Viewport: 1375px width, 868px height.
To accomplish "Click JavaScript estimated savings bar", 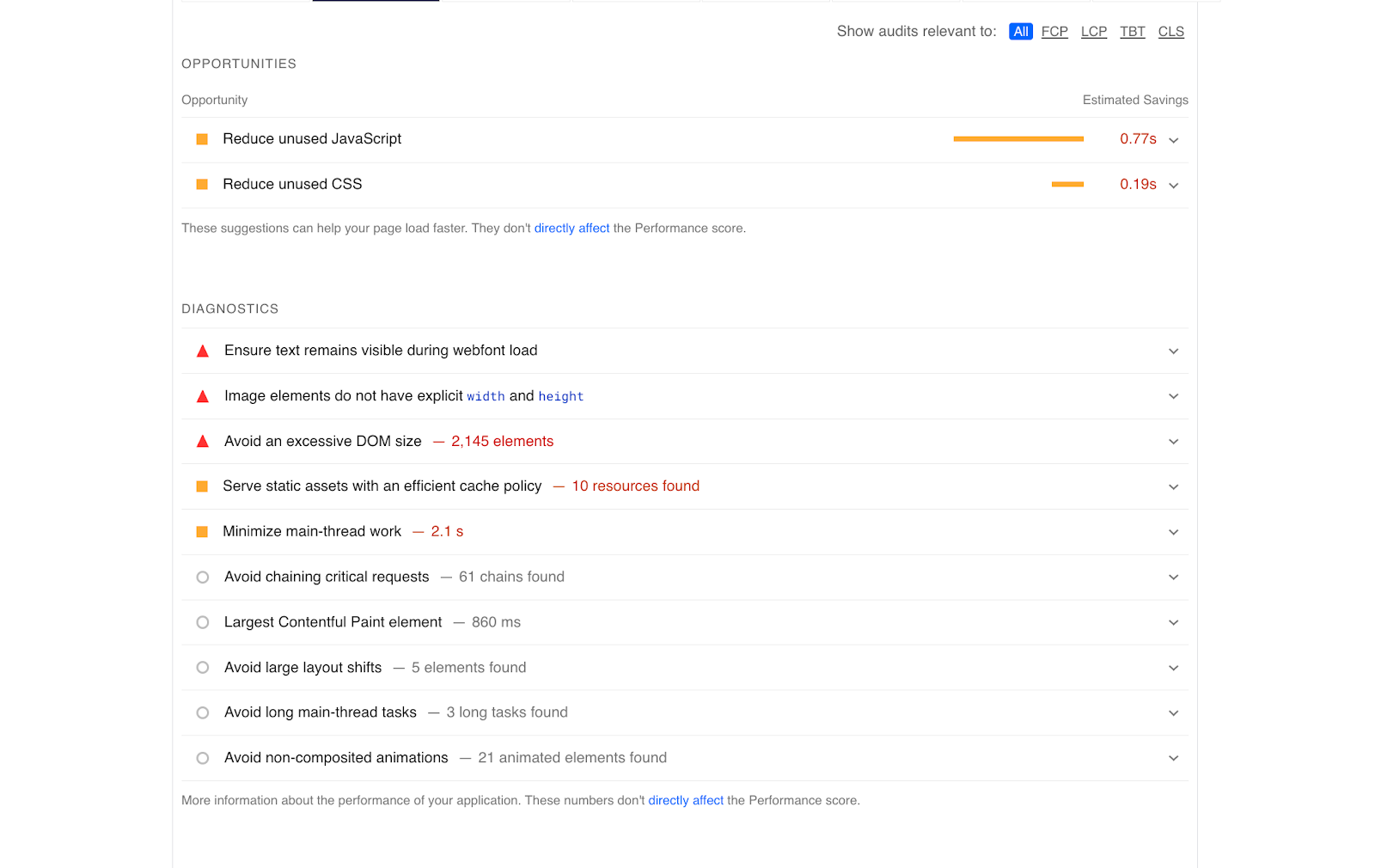I will coord(1018,139).
